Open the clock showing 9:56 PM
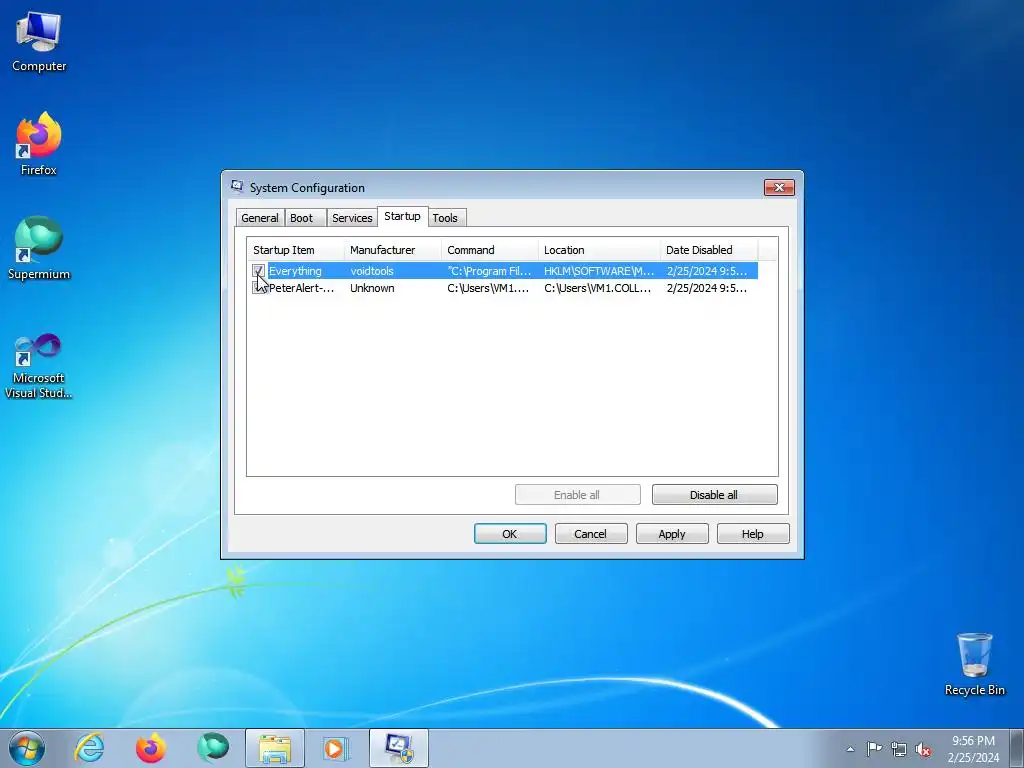Image resolution: width=1024 pixels, height=768 pixels. pos(973,748)
